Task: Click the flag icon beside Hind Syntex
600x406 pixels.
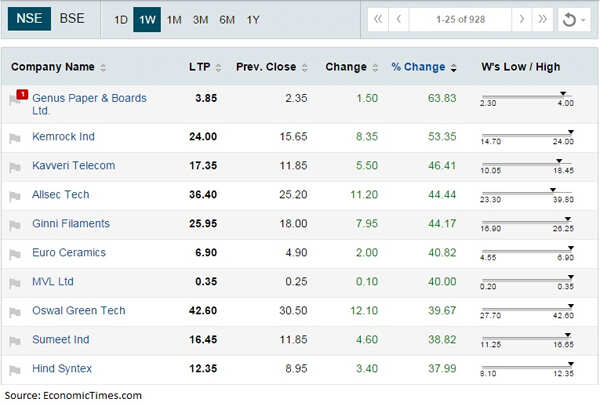Action: coord(15,370)
